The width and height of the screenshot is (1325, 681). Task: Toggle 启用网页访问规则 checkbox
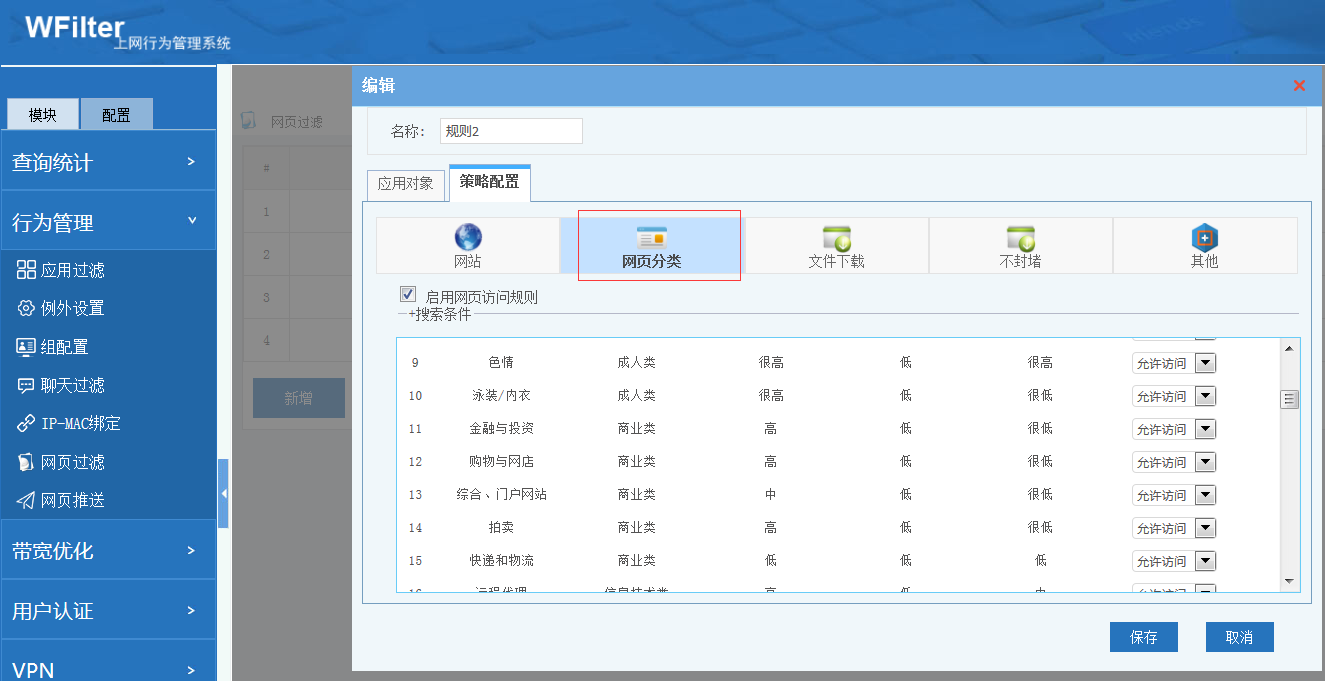[408, 295]
